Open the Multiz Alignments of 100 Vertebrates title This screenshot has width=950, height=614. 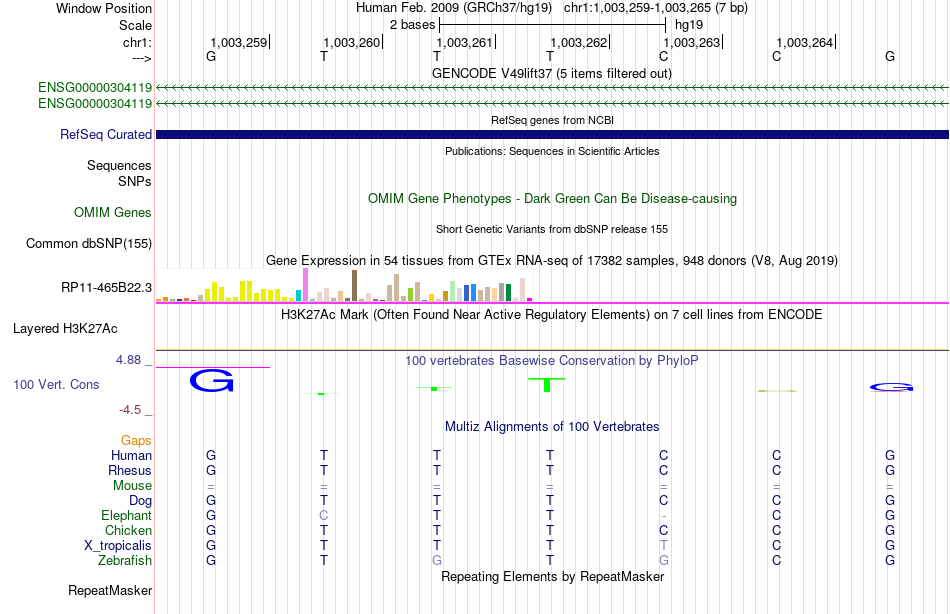coord(552,426)
